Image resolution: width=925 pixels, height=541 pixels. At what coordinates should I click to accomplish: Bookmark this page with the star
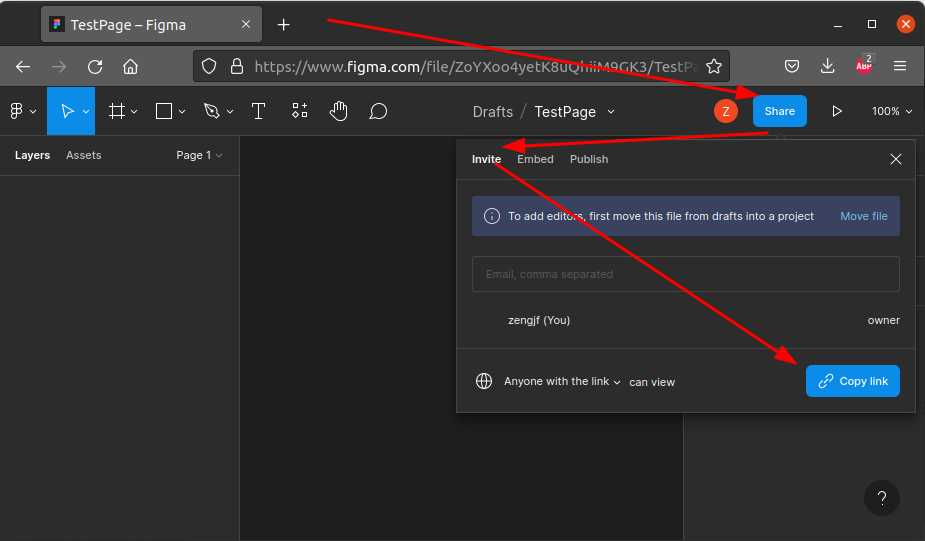click(714, 66)
